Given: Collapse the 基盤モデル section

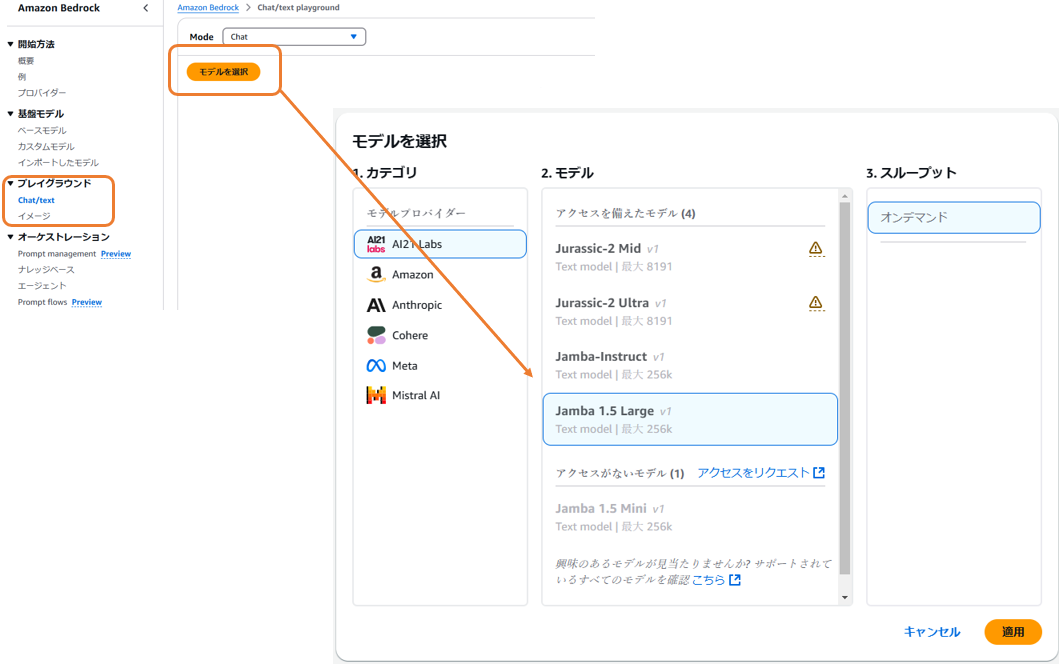Looking at the screenshot, I should pos(10,114).
